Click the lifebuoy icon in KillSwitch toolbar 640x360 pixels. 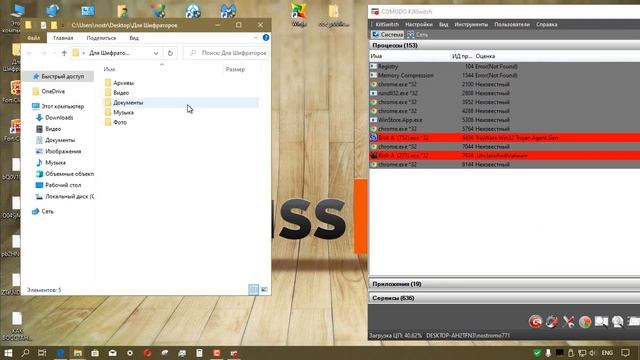pos(552,322)
